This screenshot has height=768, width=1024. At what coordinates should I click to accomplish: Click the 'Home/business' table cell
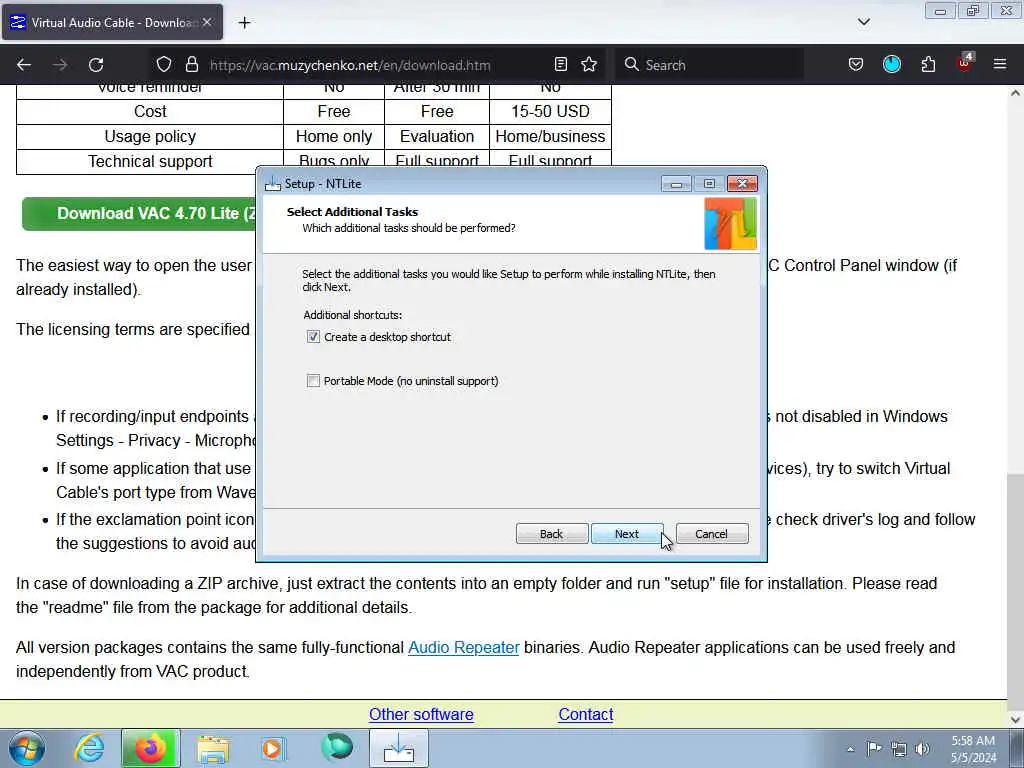551,136
